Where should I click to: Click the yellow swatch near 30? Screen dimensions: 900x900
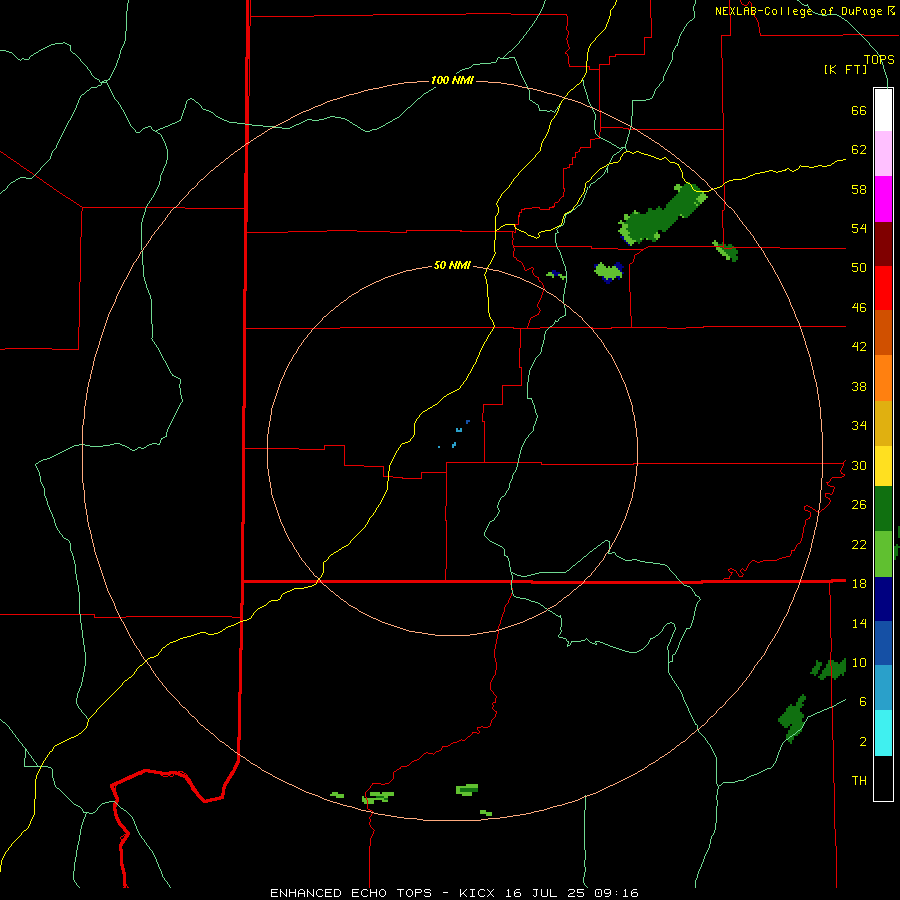tap(883, 466)
